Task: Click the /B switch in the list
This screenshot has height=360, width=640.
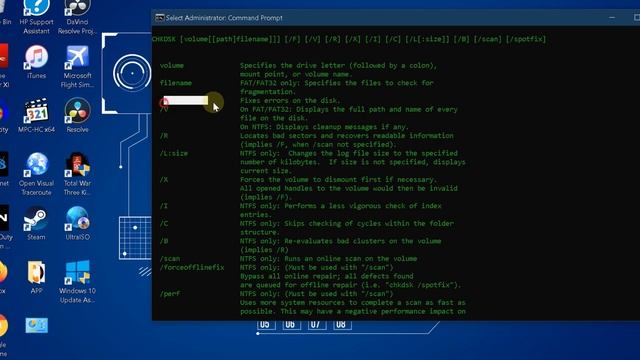Action: 164,241
